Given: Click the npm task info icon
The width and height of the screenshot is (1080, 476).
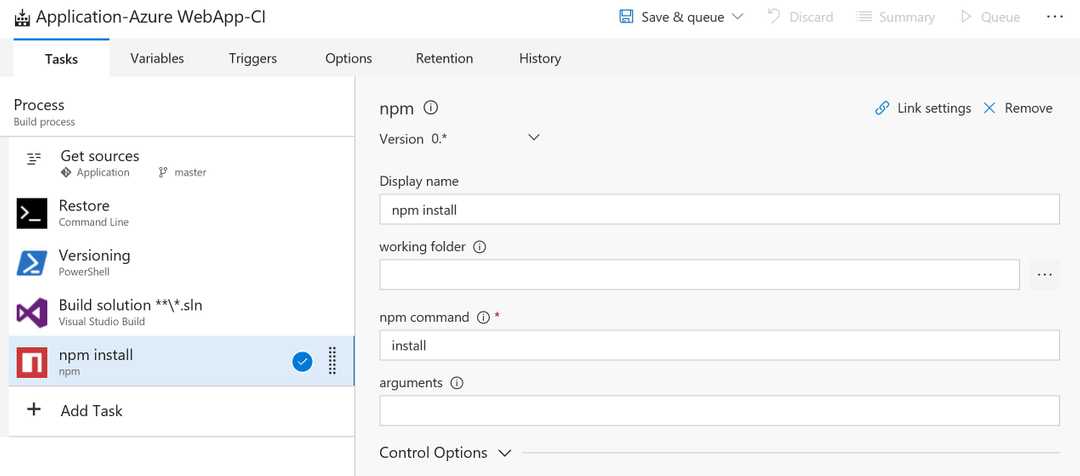Looking at the screenshot, I should pyautogui.click(x=431, y=108).
